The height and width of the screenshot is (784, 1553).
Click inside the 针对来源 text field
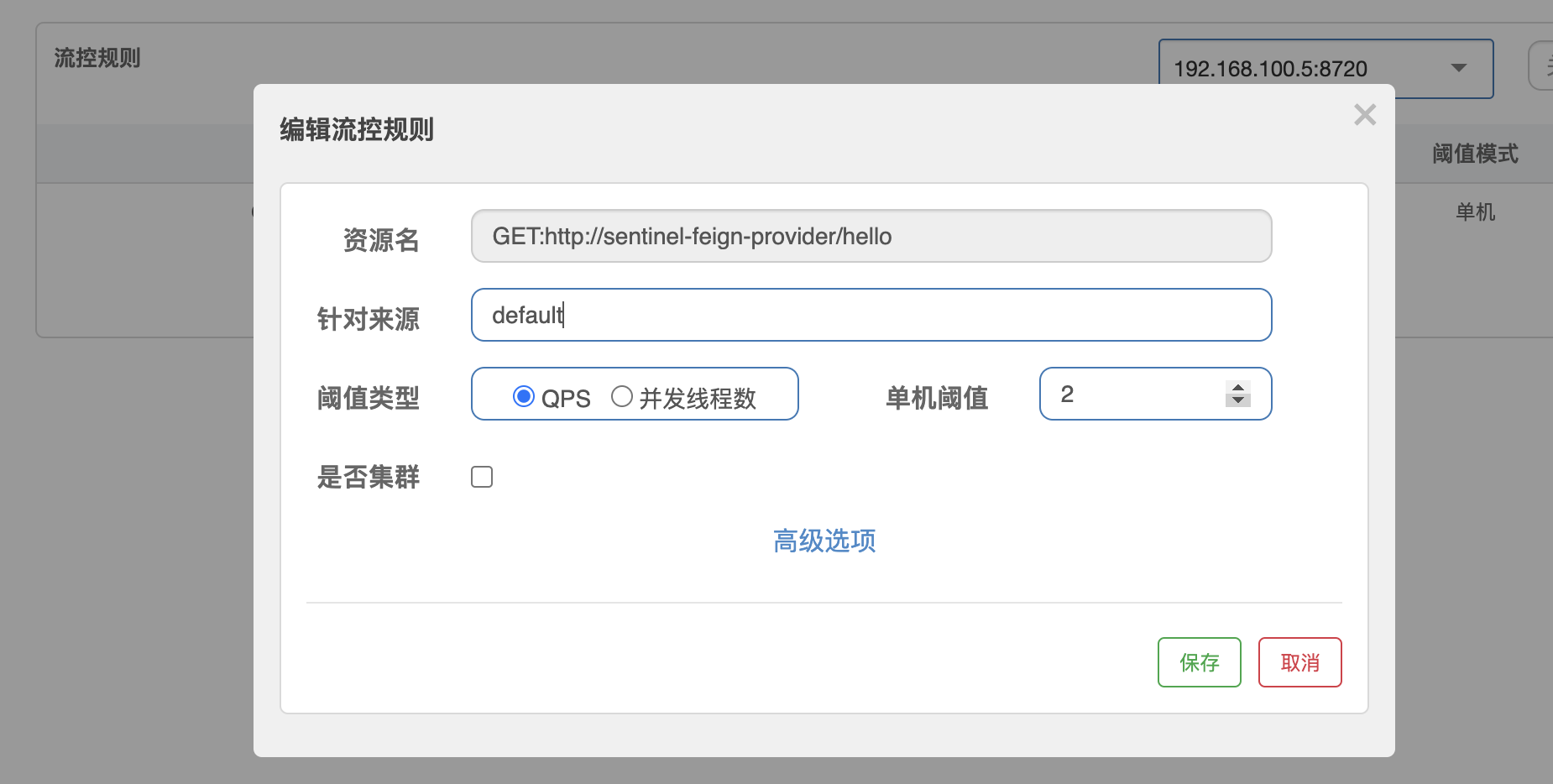tap(871, 315)
